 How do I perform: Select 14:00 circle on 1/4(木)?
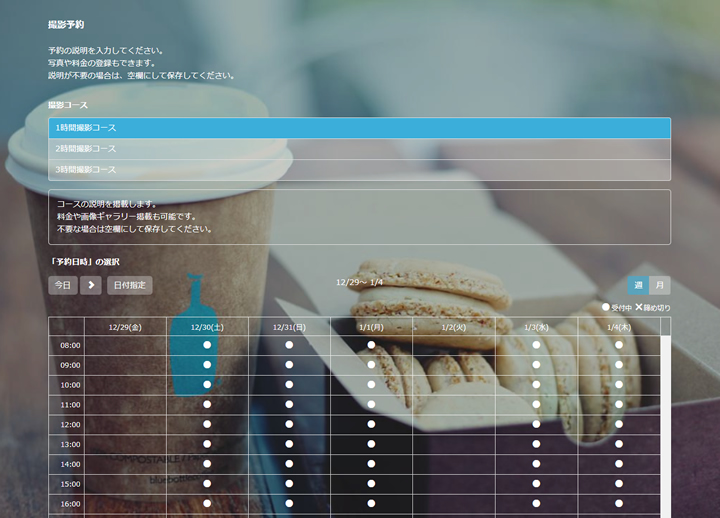click(618, 464)
